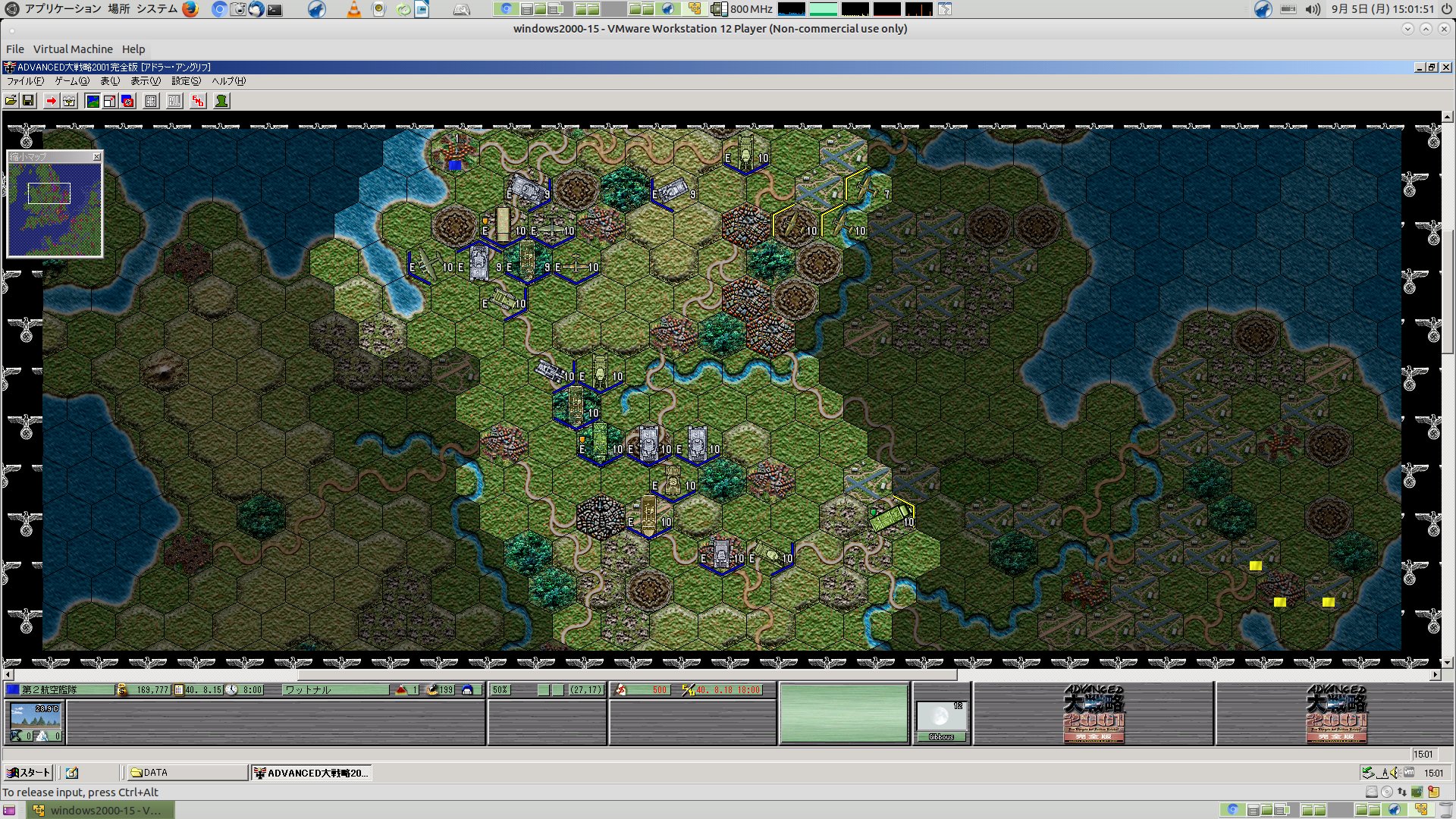
Task: Click the red arrow toolbar icon
Action: (x=51, y=101)
